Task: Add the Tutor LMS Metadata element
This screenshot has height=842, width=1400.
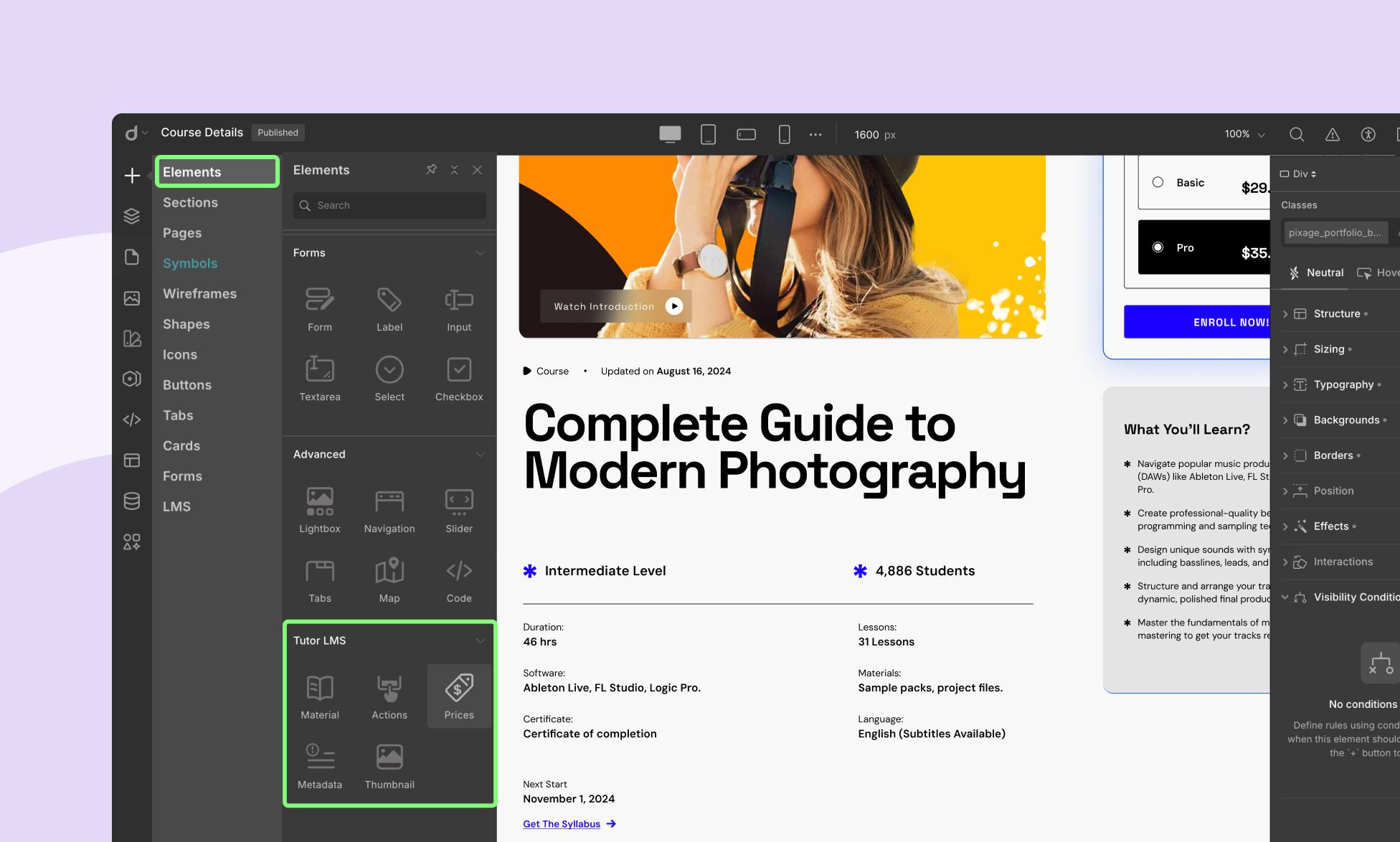Action: pyautogui.click(x=320, y=766)
